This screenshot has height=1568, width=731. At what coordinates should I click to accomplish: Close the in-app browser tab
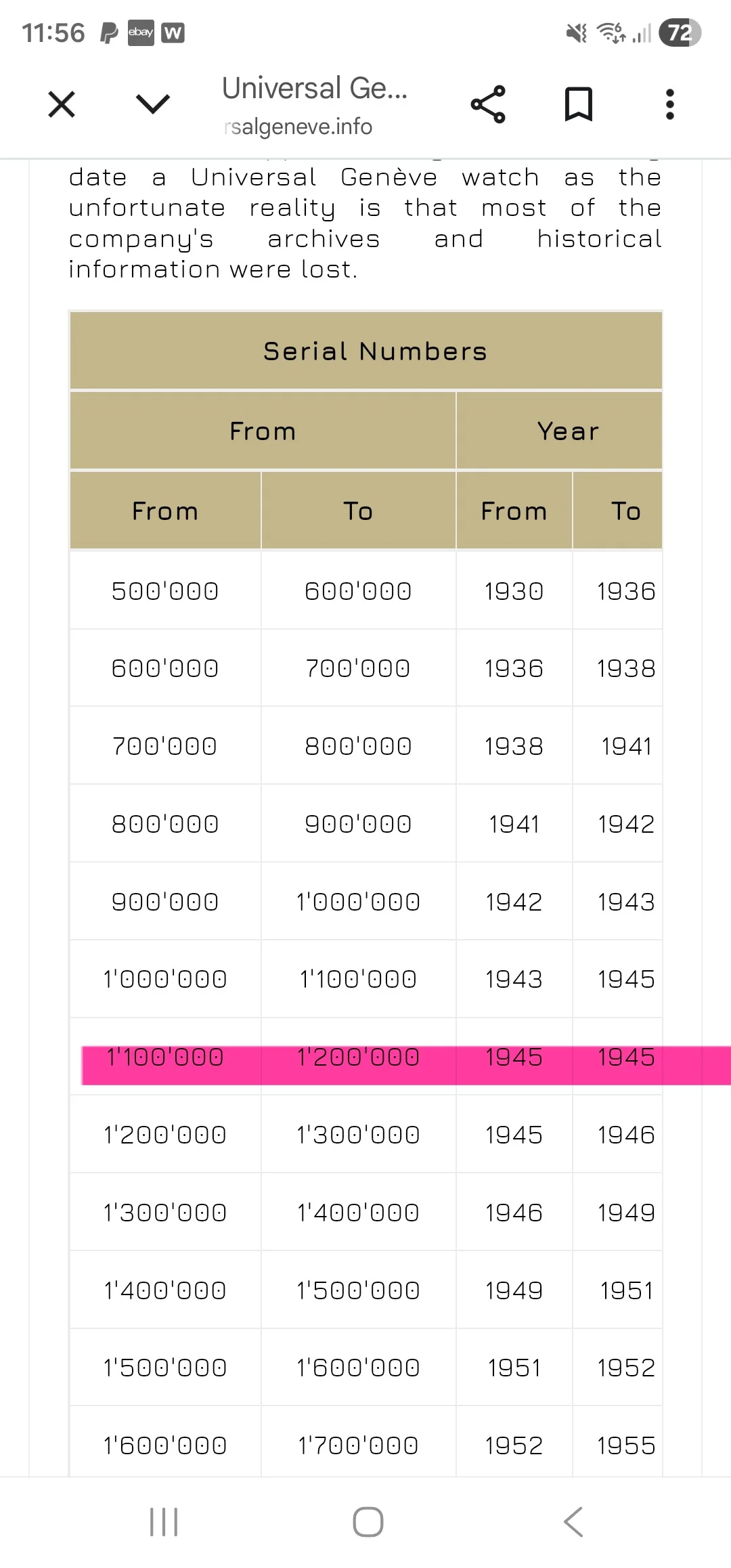(x=62, y=105)
